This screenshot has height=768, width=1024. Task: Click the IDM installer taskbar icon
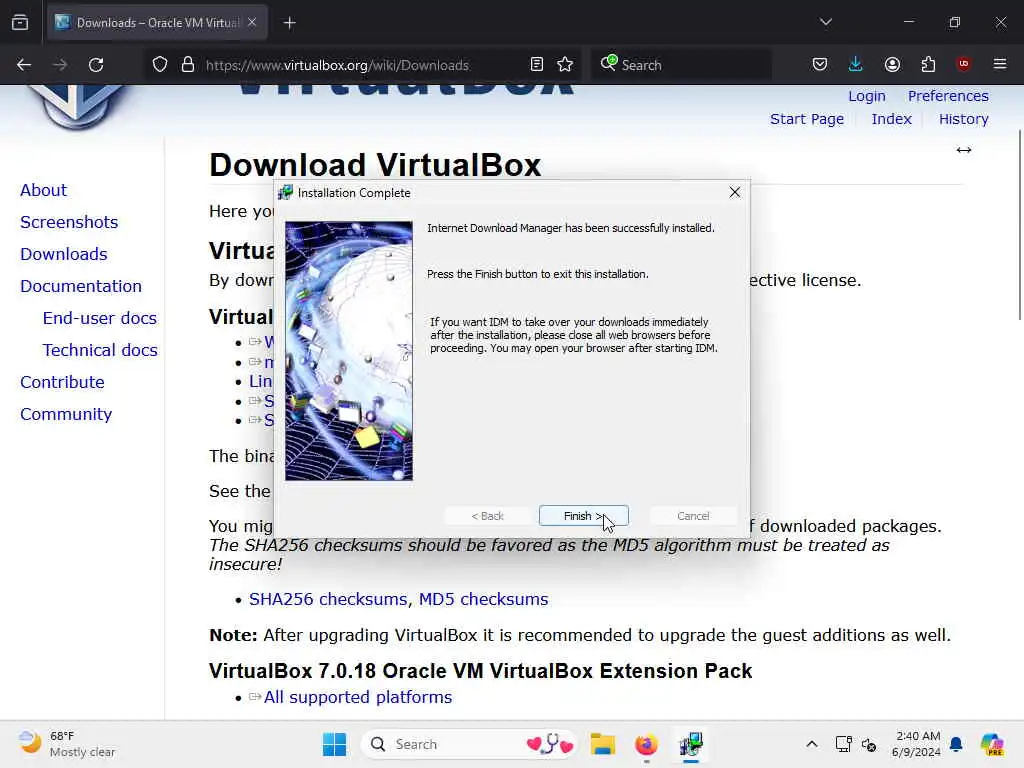tap(690, 744)
